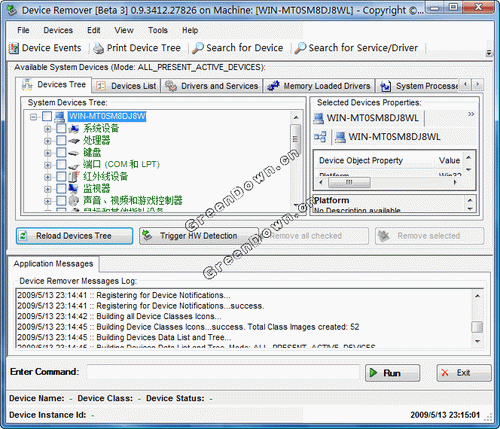The height and width of the screenshot is (429, 500).
Task: Click the 处理器 processor icon
Action: (74, 141)
